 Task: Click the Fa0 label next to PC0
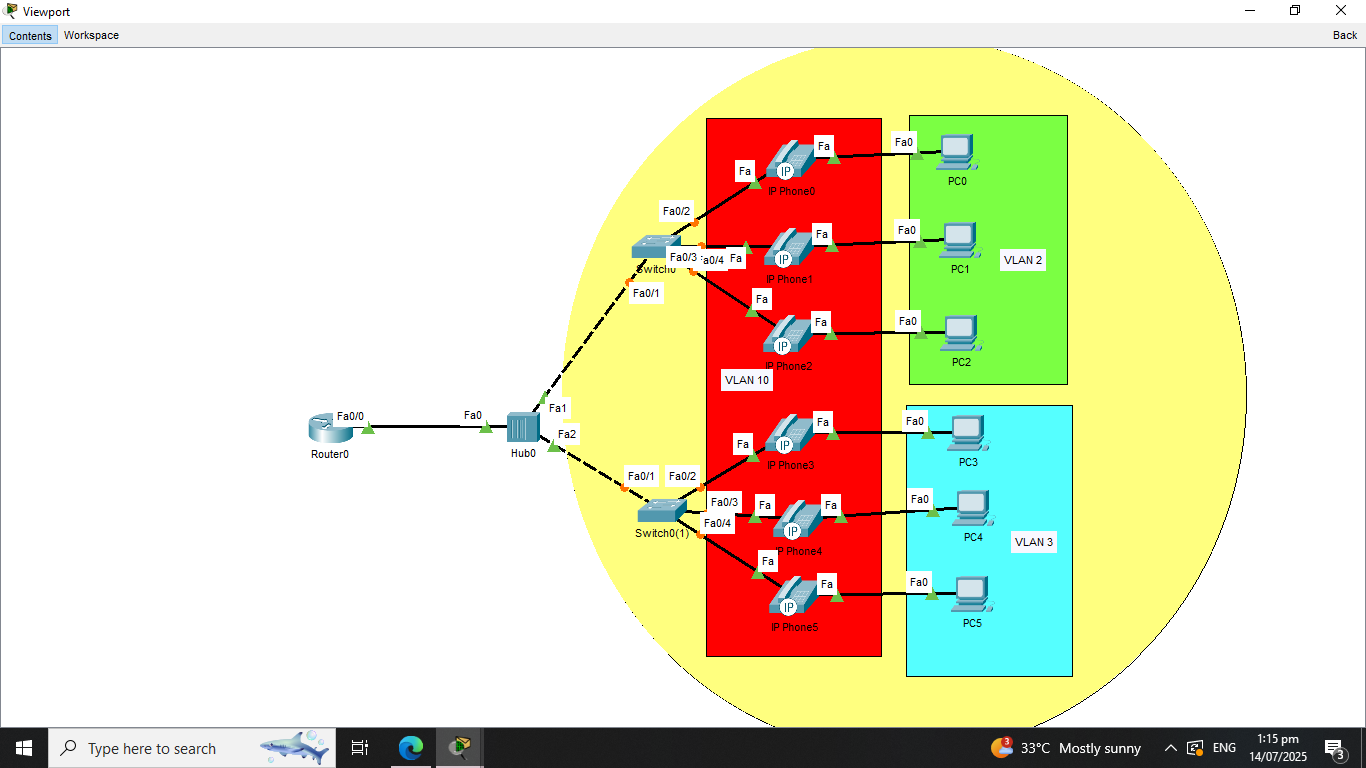click(904, 143)
